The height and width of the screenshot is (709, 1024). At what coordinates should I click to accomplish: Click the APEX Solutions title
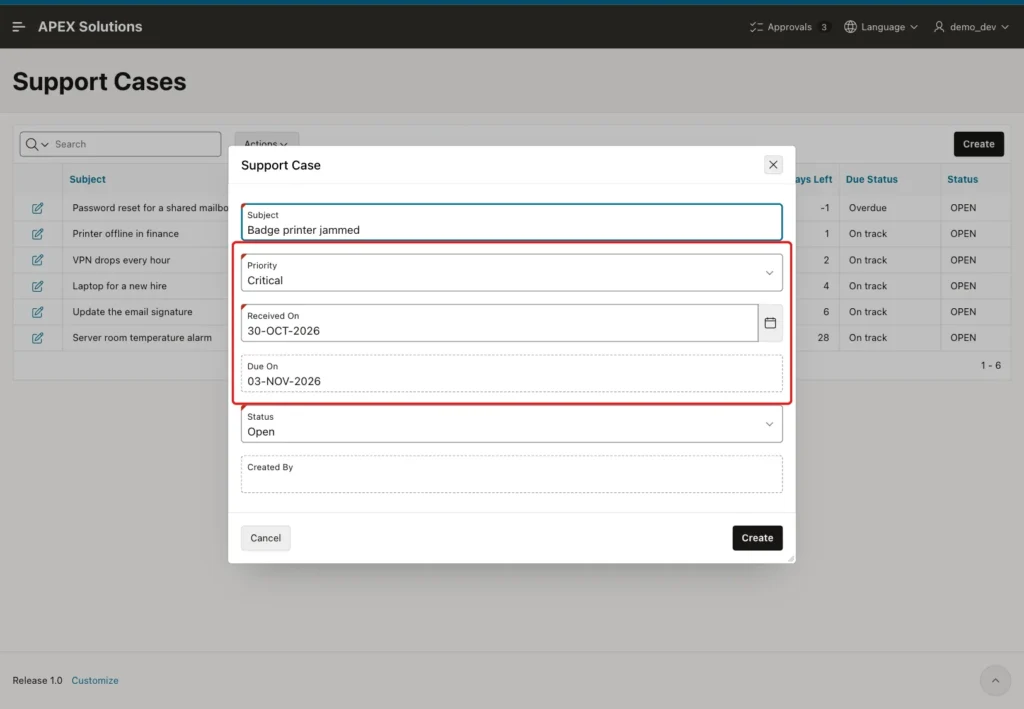coord(90,27)
